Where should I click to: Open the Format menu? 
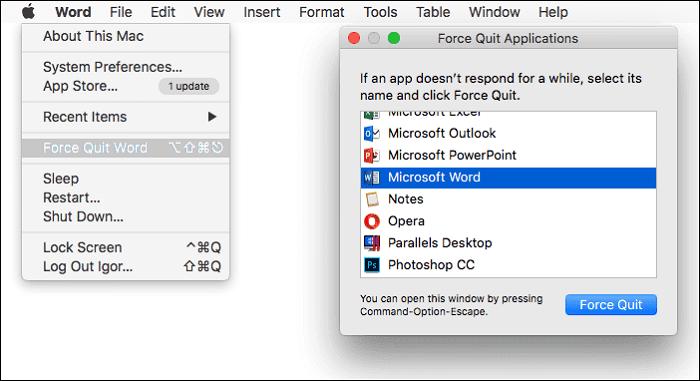coord(321,12)
